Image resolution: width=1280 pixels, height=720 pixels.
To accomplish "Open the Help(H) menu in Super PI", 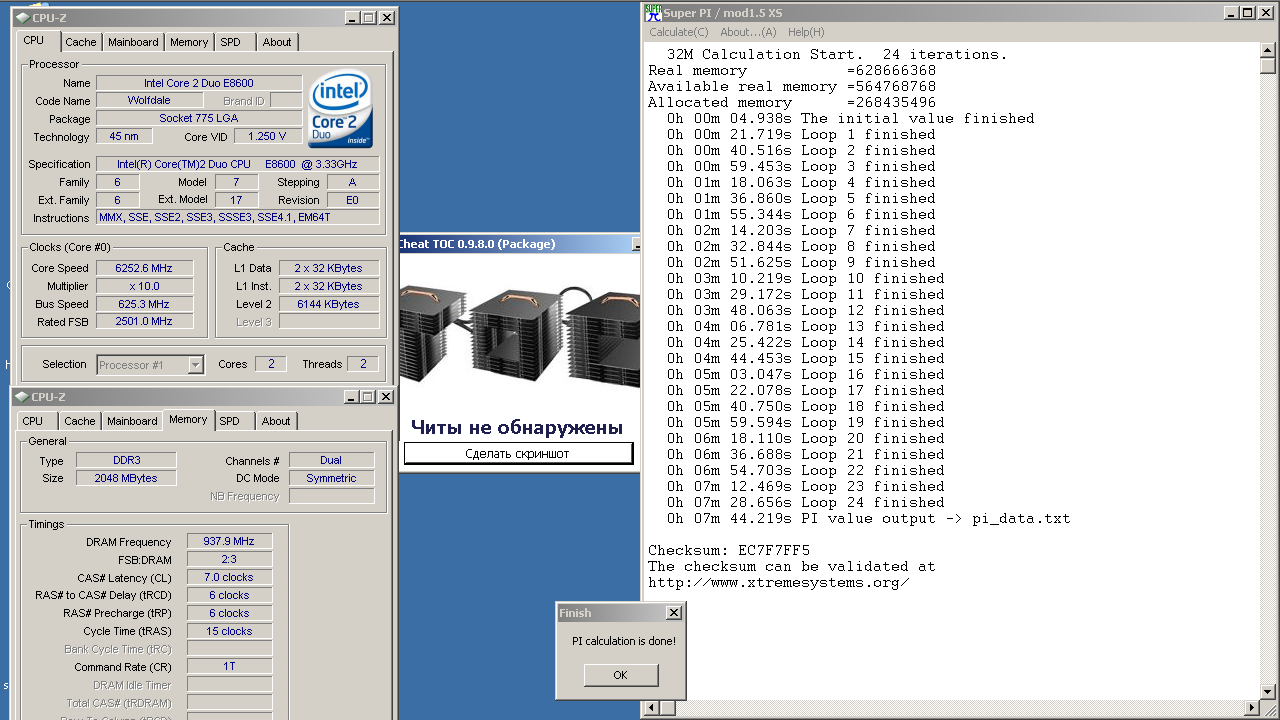I will pyautogui.click(x=806, y=32).
